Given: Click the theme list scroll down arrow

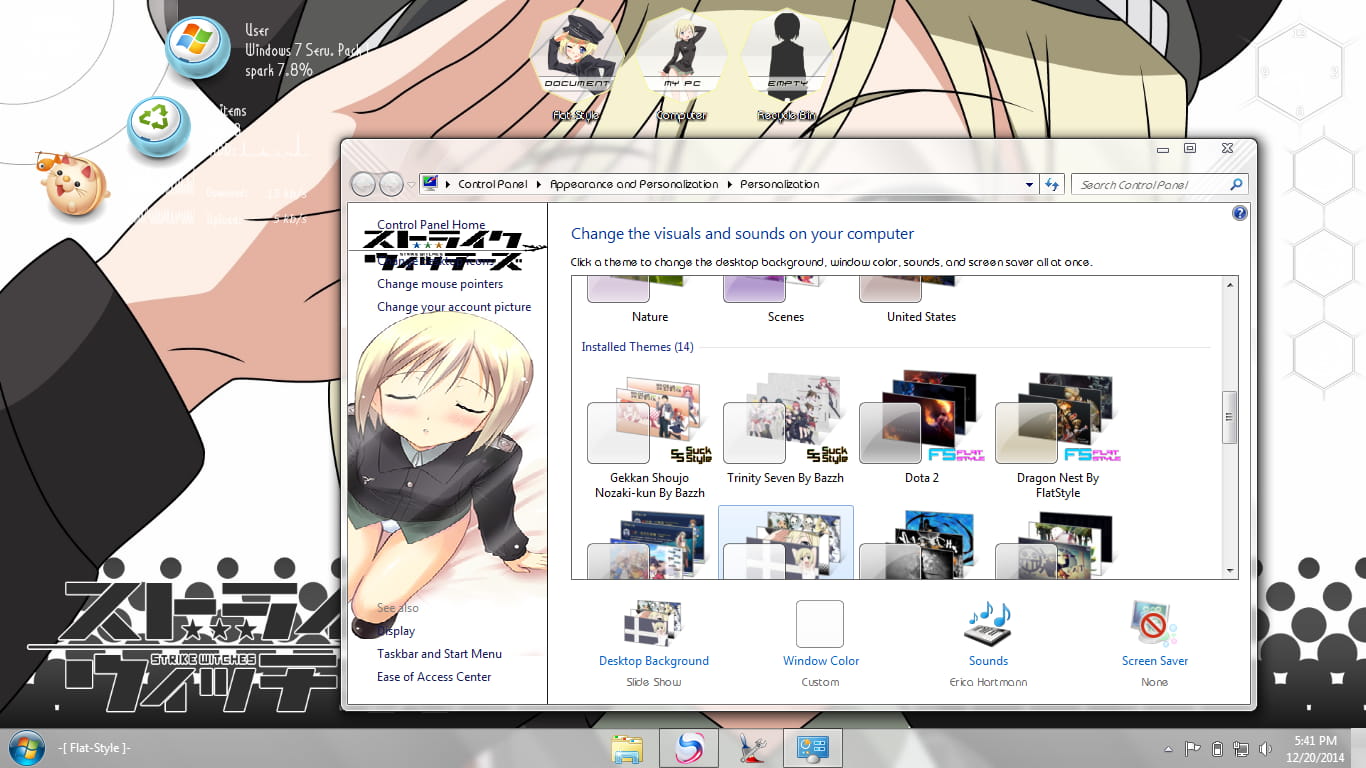Looking at the screenshot, I should (1230, 570).
